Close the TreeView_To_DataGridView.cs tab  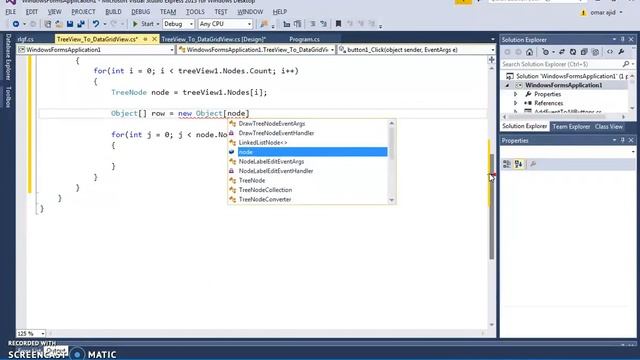click(x=154, y=39)
